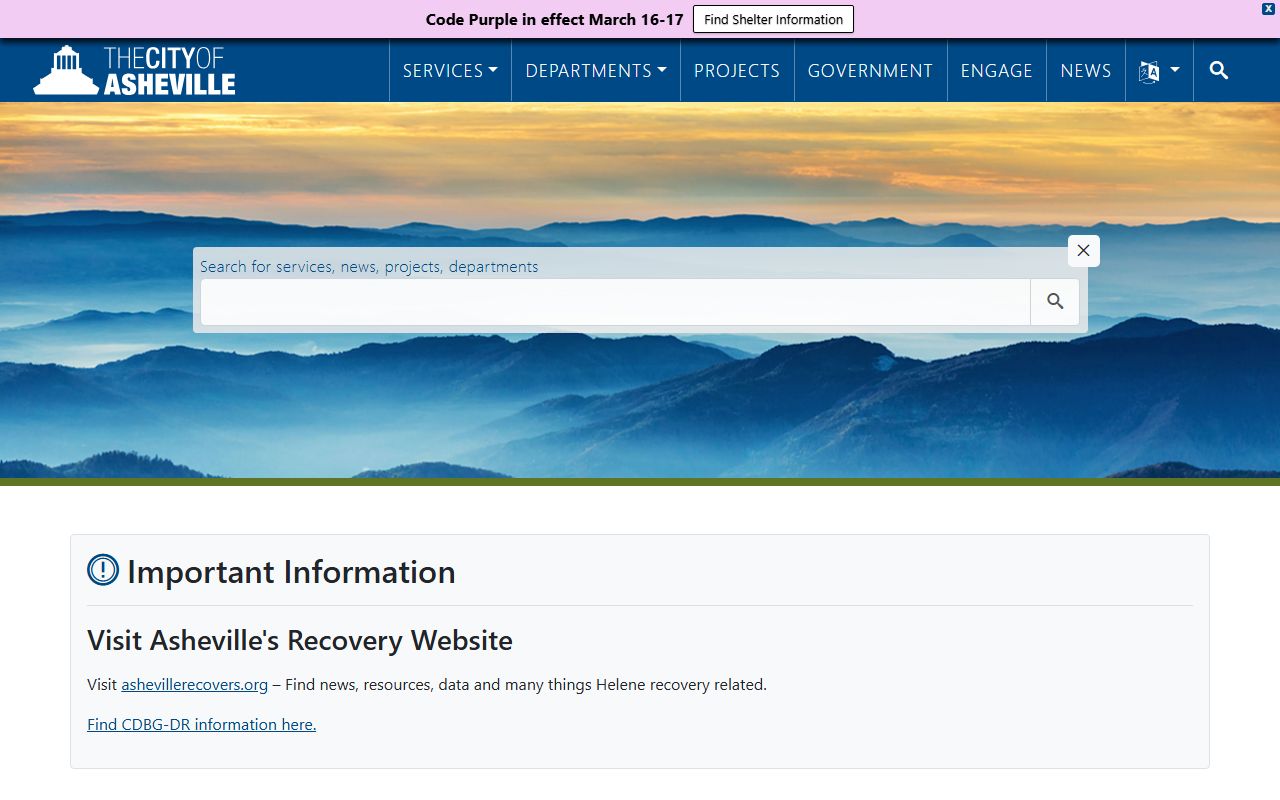Select Engage in the navigation bar
The height and width of the screenshot is (800, 1280).
click(996, 71)
